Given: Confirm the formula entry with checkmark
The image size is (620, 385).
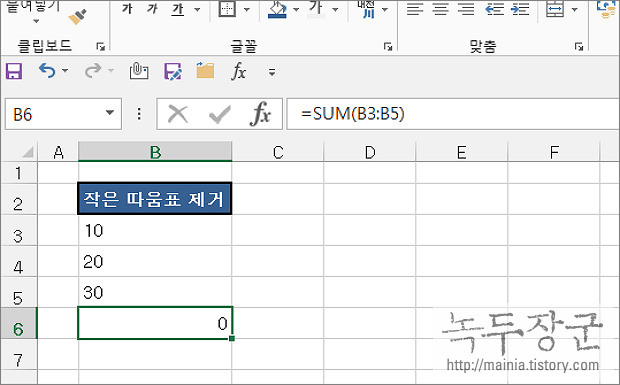Looking at the screenshot, I should 219,115.
